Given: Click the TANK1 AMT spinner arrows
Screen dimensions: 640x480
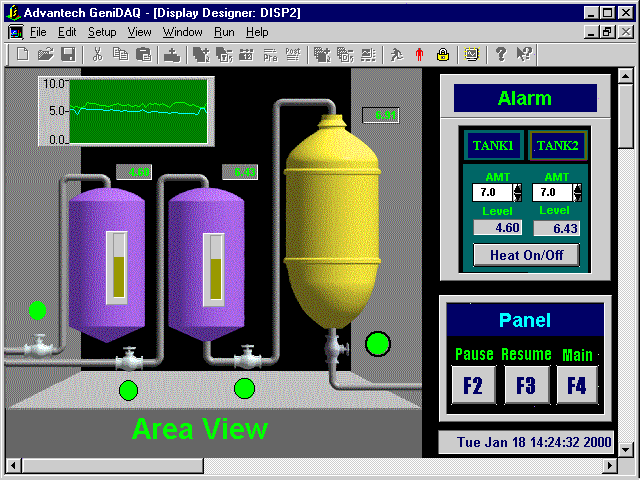Looking at the screenshot, I should [x=517, y=191].
